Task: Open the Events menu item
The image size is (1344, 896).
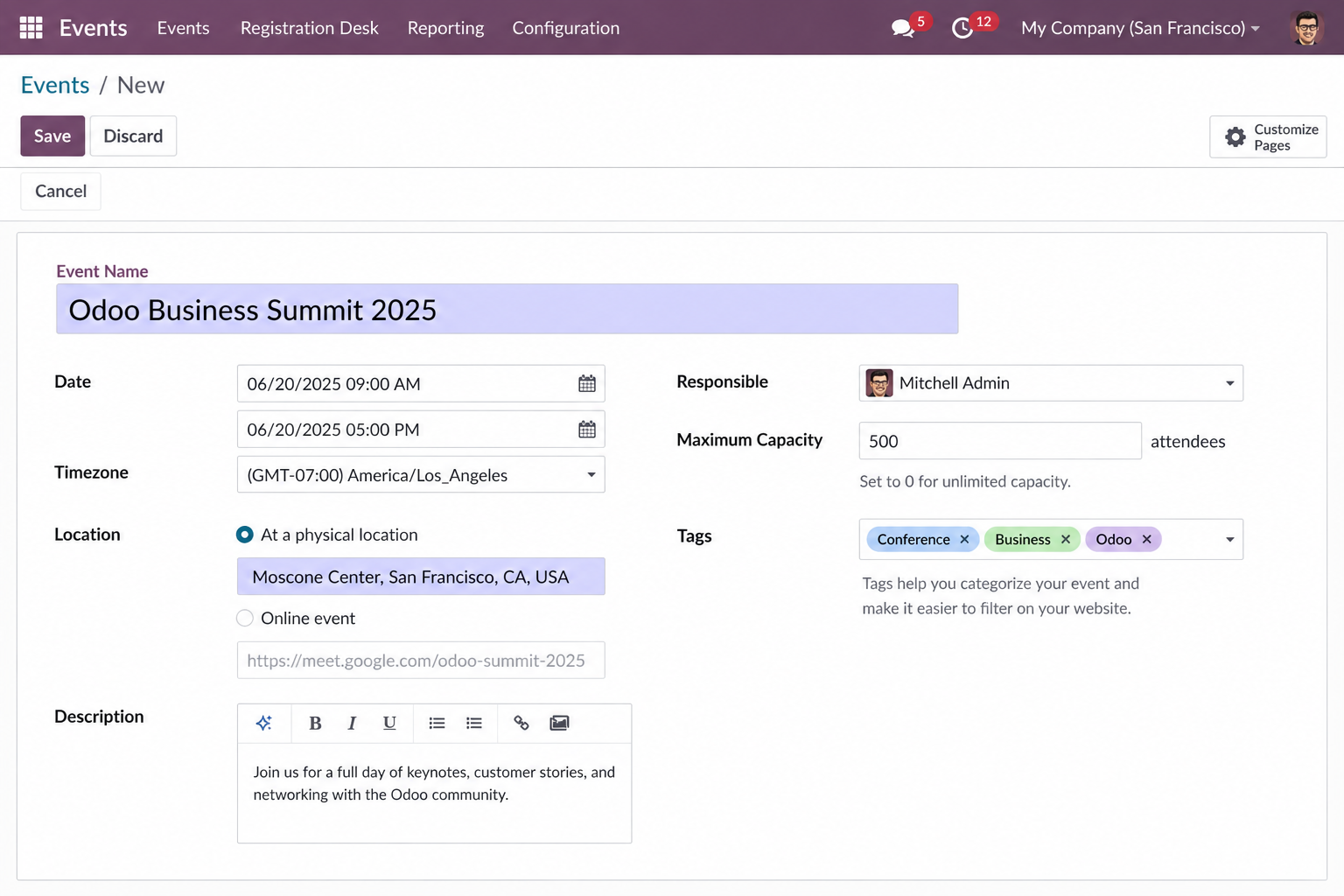Action: click(183, 28)
